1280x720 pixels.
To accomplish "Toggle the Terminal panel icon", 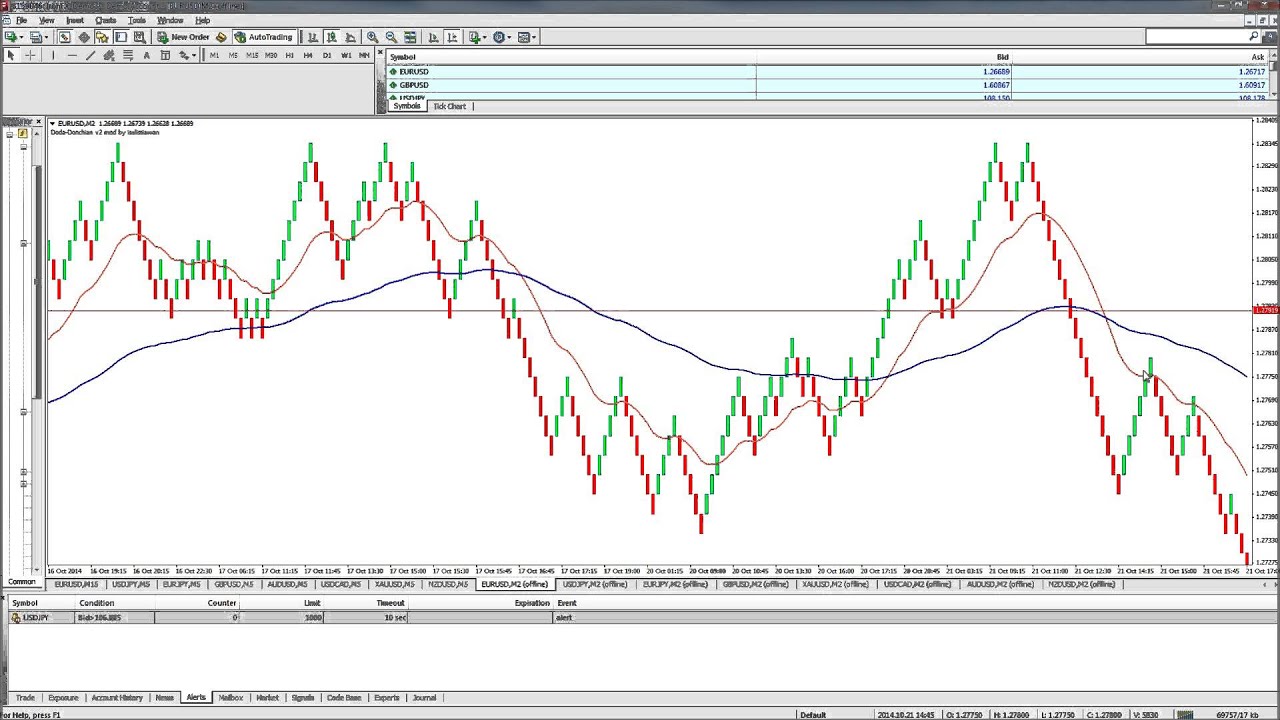I will point(121,37).
